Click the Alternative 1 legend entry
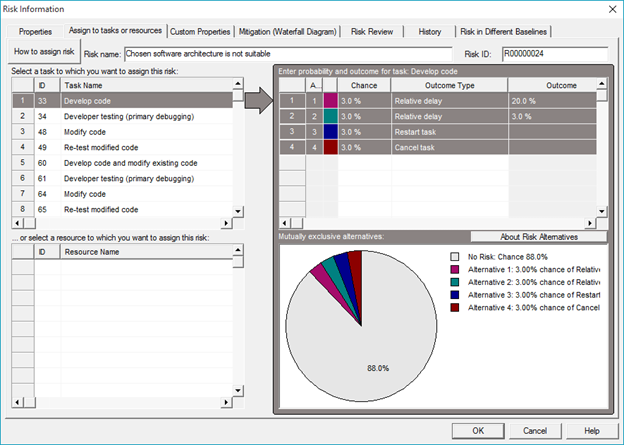Viewport: 624px width, 445px height. [x=525, y=269]
